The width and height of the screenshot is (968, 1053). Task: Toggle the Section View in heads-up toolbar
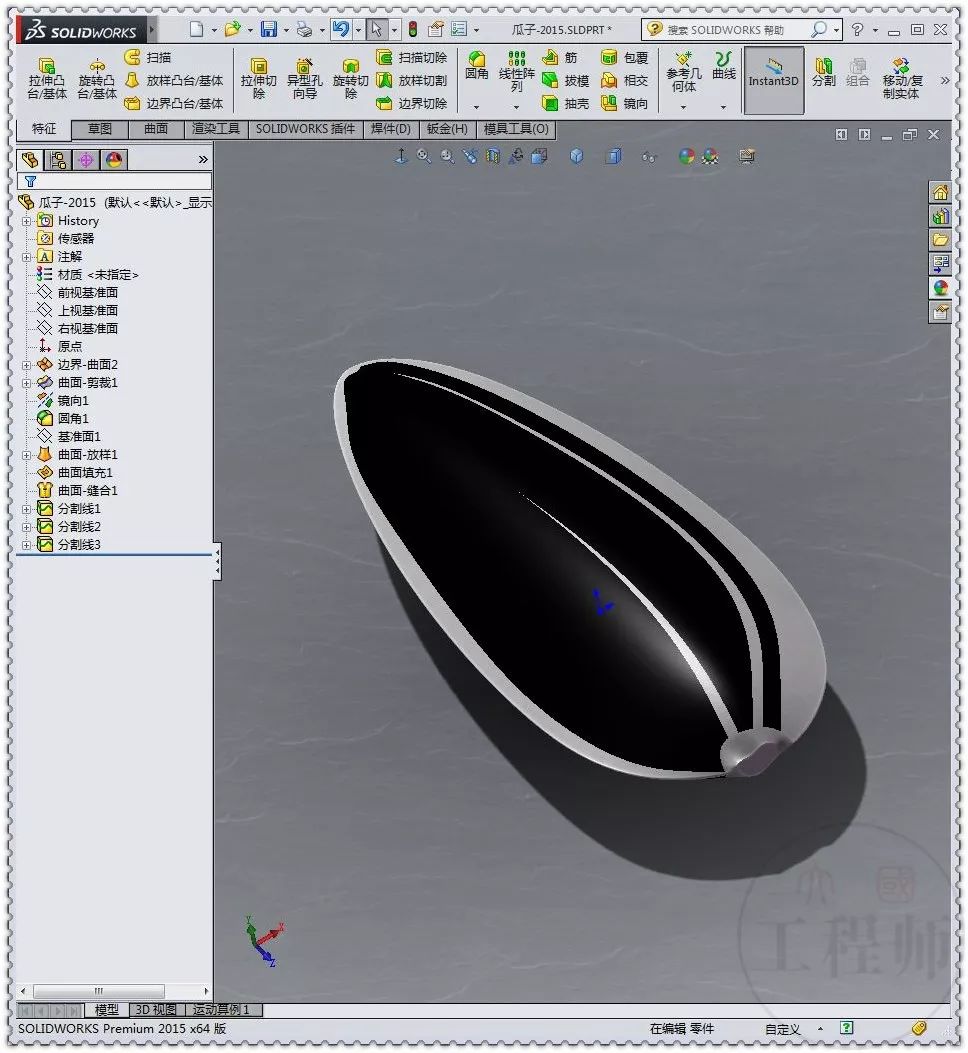pyautogui.click(x=493, y=157)
